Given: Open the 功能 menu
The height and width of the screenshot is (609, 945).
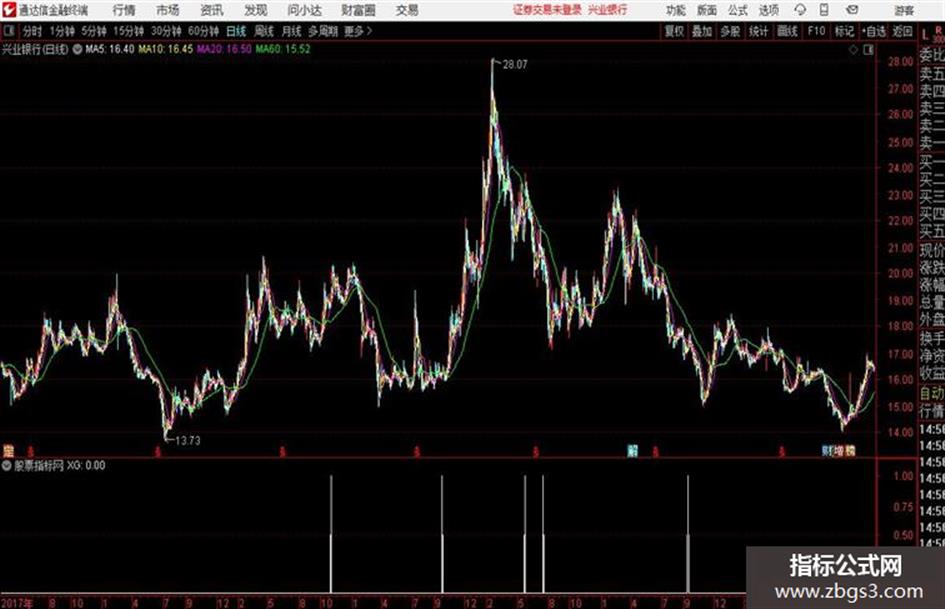Looking at the screenshot, I should tap(676, 10).
